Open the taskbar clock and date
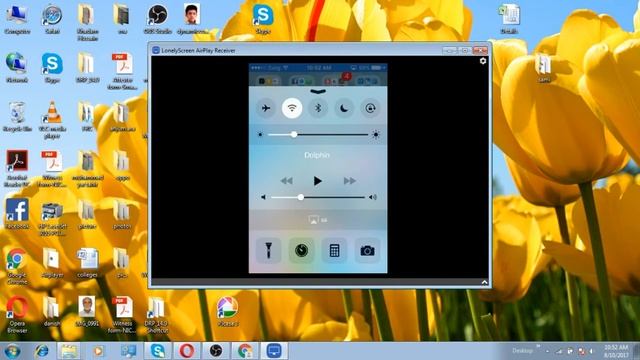Viewport: 640px width, 360px height. click(616, 351)
